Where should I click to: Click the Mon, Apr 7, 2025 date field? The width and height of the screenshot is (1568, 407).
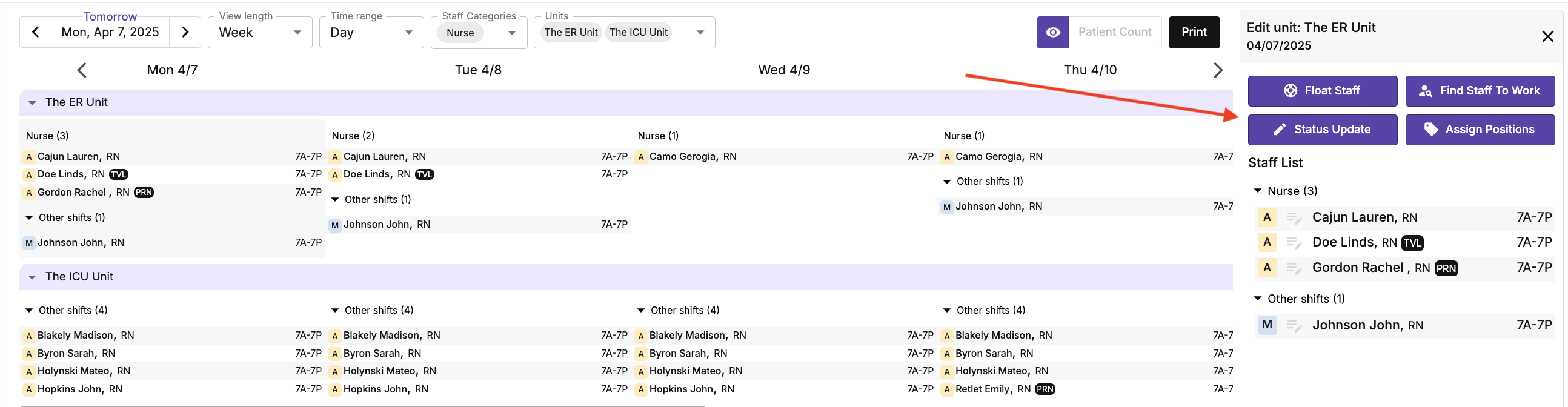tap(110, 32)
